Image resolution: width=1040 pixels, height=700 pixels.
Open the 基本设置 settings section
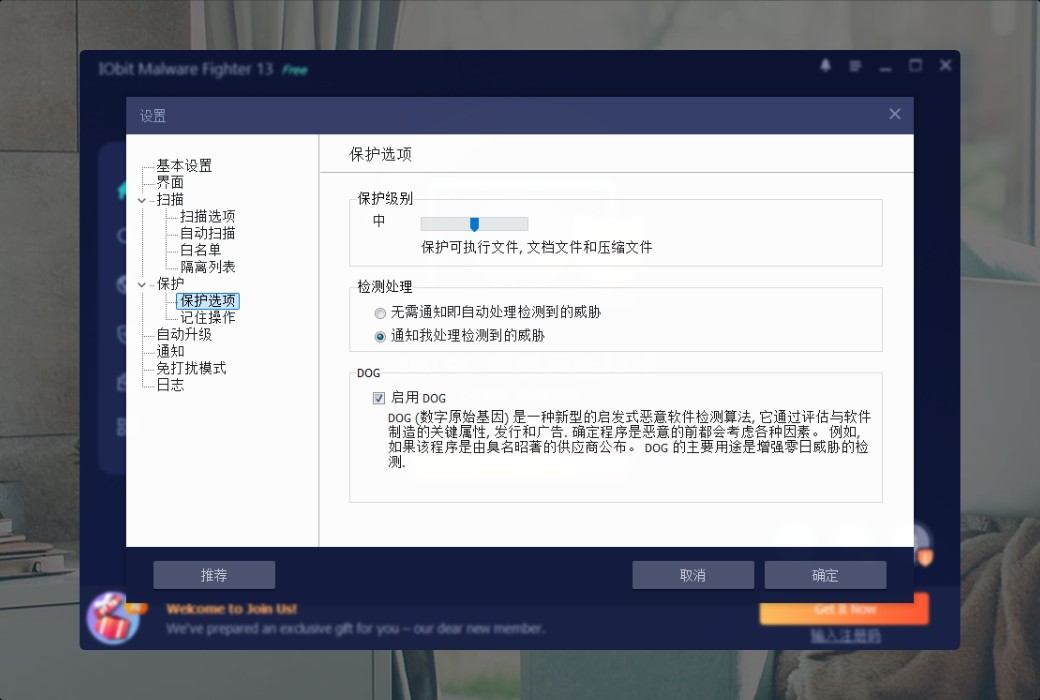pos(182,165)
